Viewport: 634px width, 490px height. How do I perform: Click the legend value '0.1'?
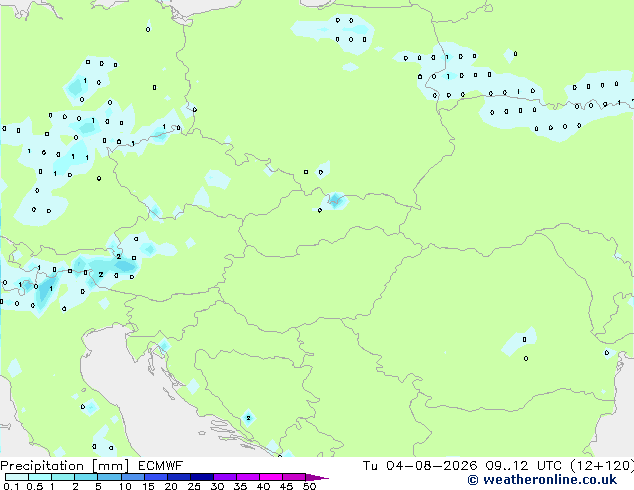tap(11, 486)
